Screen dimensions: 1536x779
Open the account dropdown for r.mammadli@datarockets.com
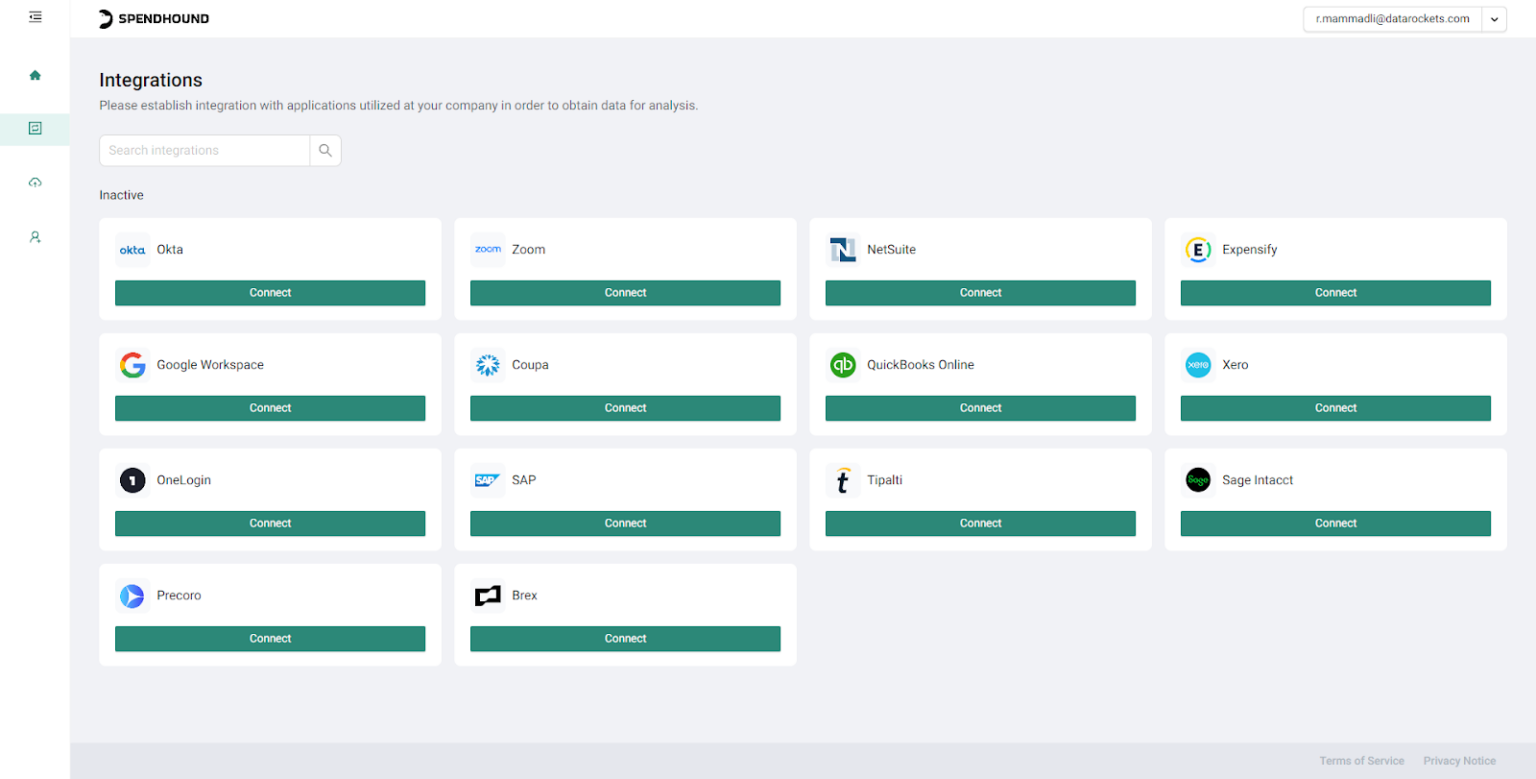pos(1495,19)
